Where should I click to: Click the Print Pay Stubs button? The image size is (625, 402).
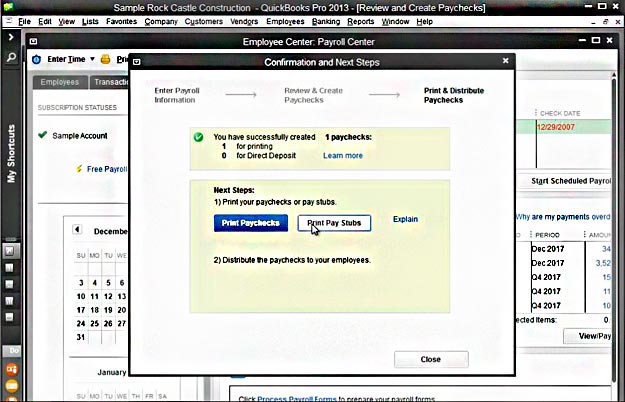(334, 223)
